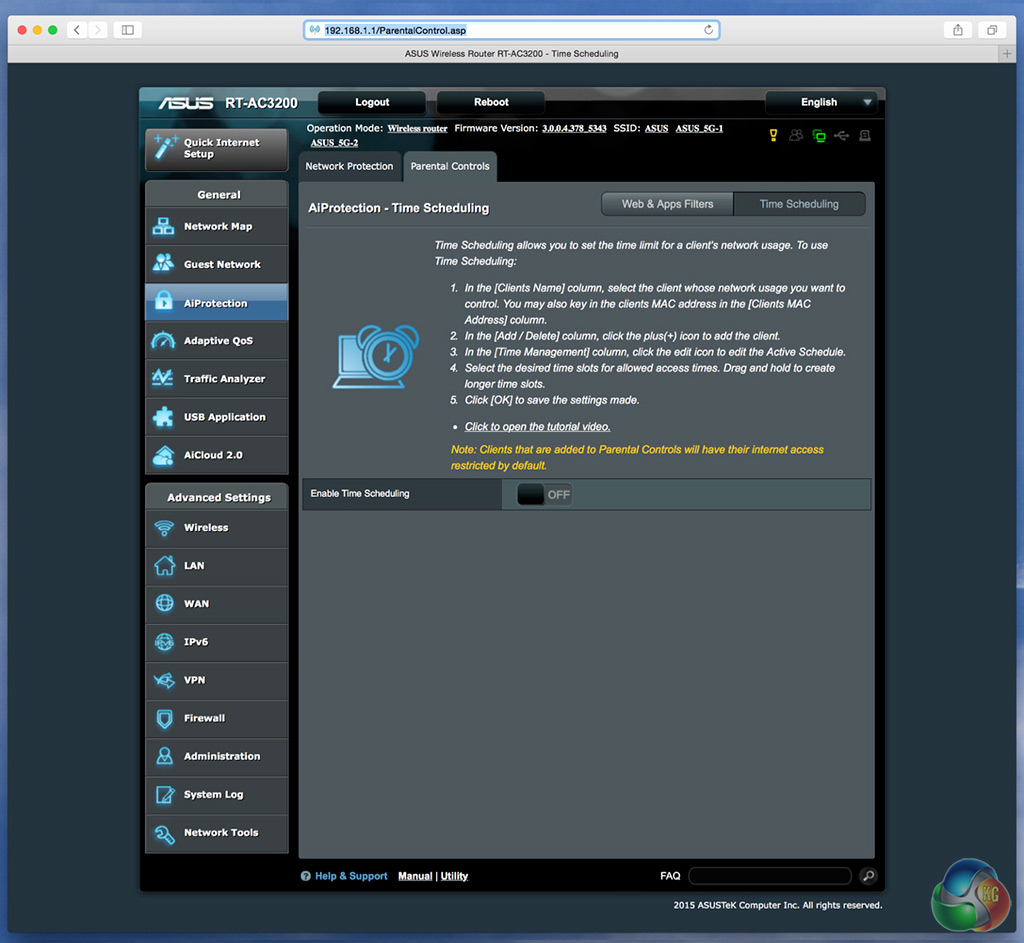Open the English language dropdown
This screenshot has height=943, width=1024.
(821, 102)
